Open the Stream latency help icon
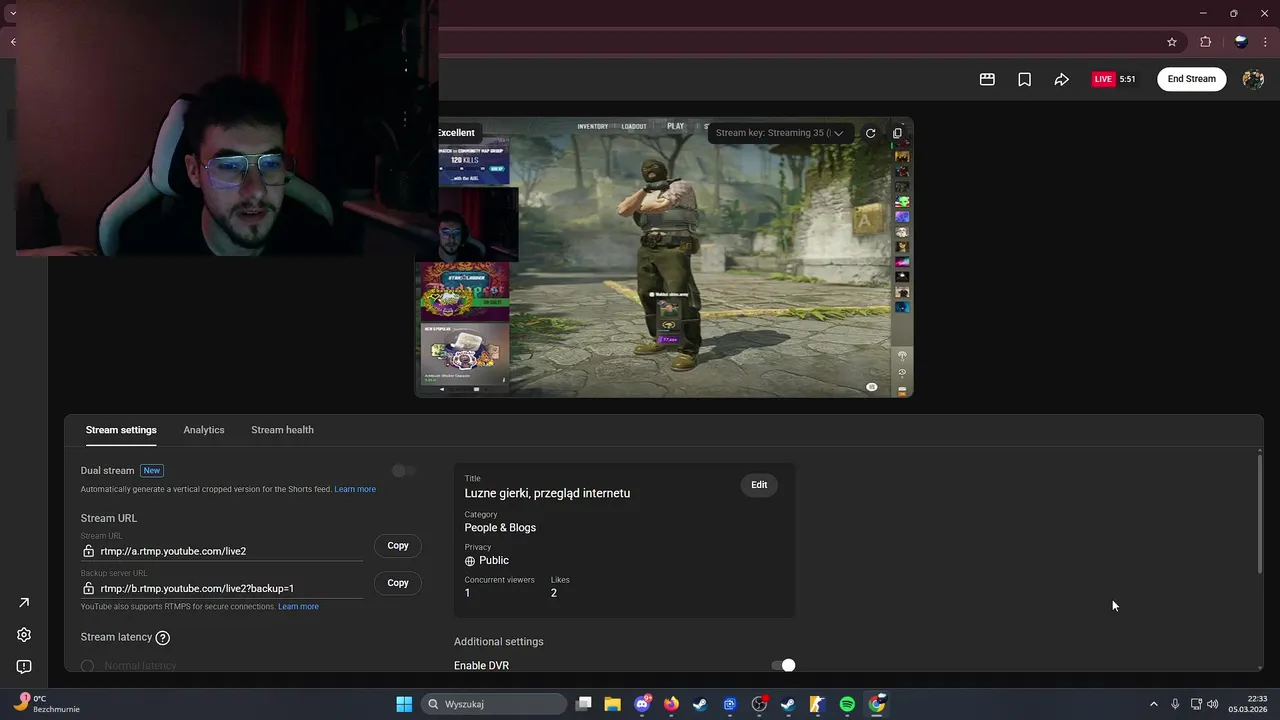Screen dimensions: 1280x720 [163, 637]
